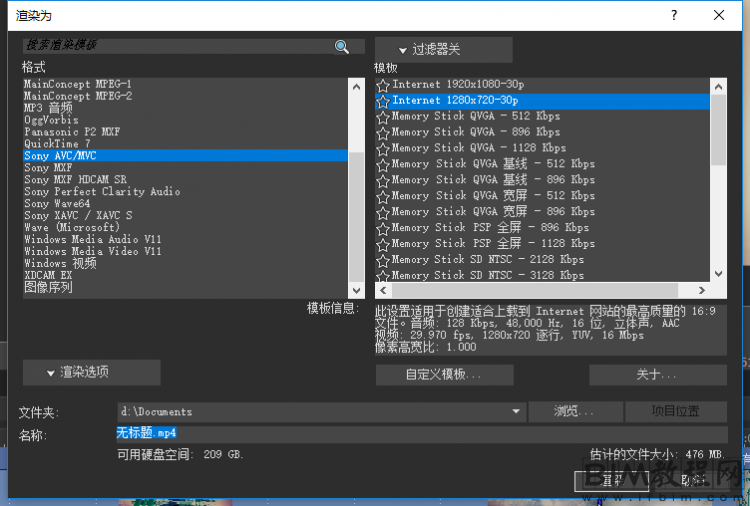Select Sony Wave64 format
The height and width of the screenshot is (506, 750).
pos(186,204)
